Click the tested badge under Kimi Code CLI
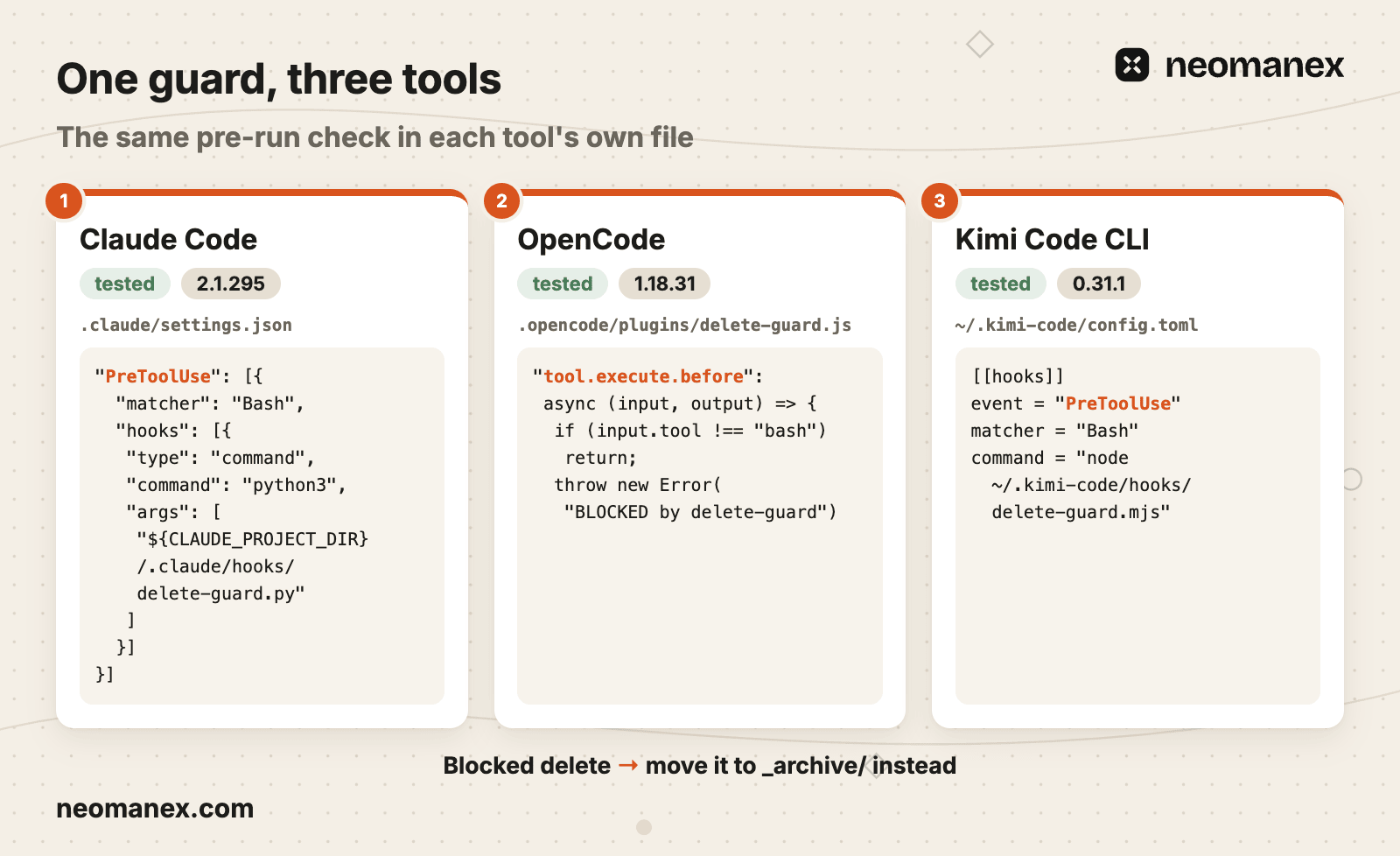 1000,284
